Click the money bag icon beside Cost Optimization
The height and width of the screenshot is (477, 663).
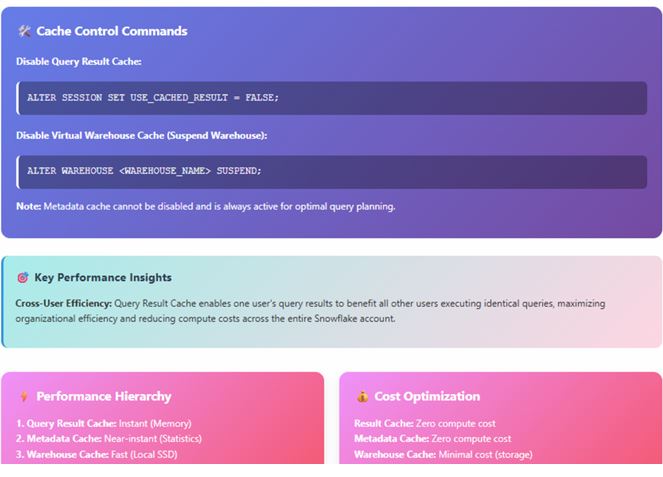click(362, 396)
